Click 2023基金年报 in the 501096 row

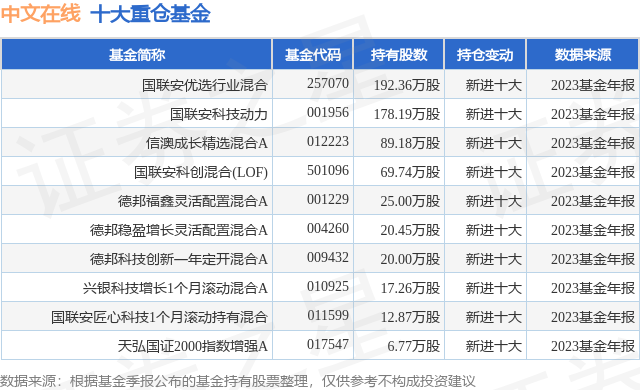point(593,172)
